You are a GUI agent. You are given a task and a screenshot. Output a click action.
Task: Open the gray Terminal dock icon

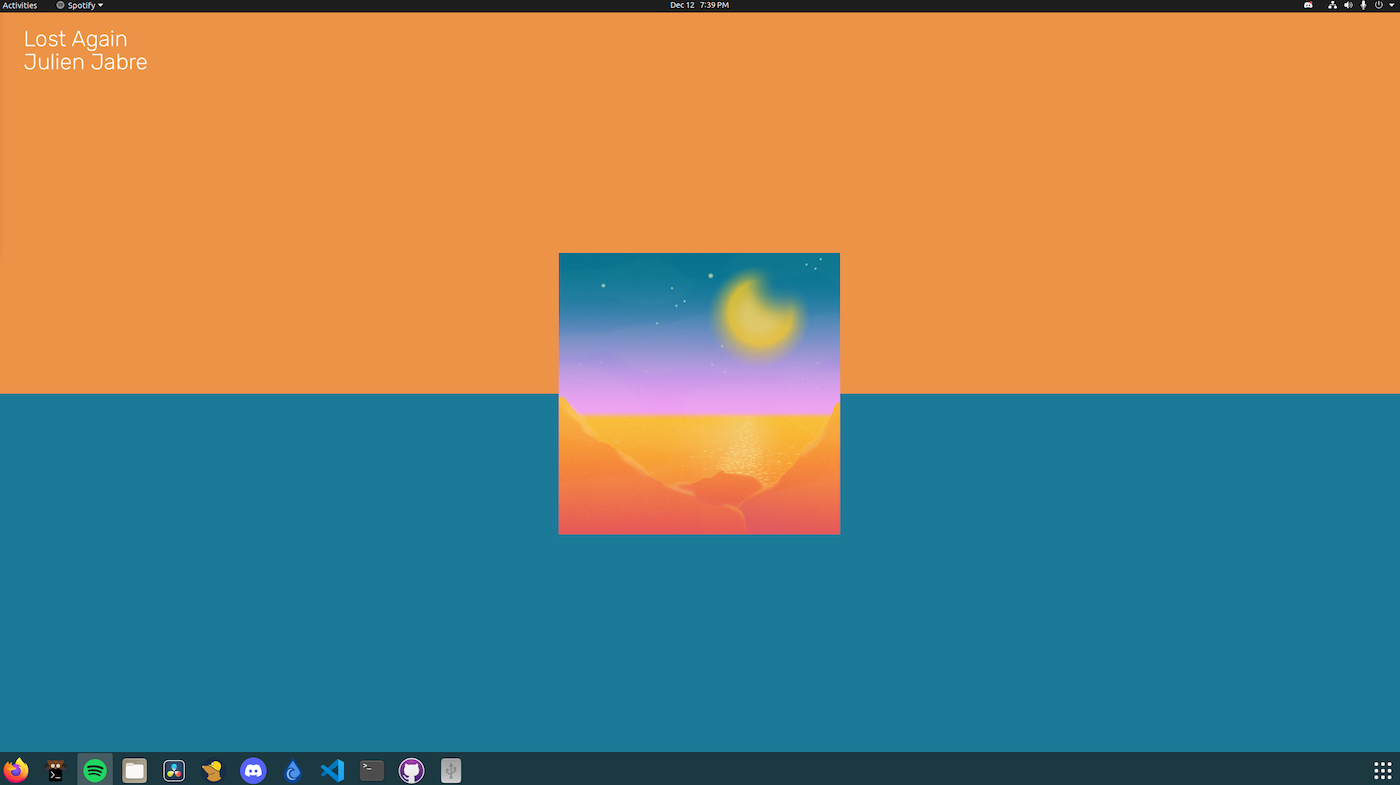(x=372, y=770)
